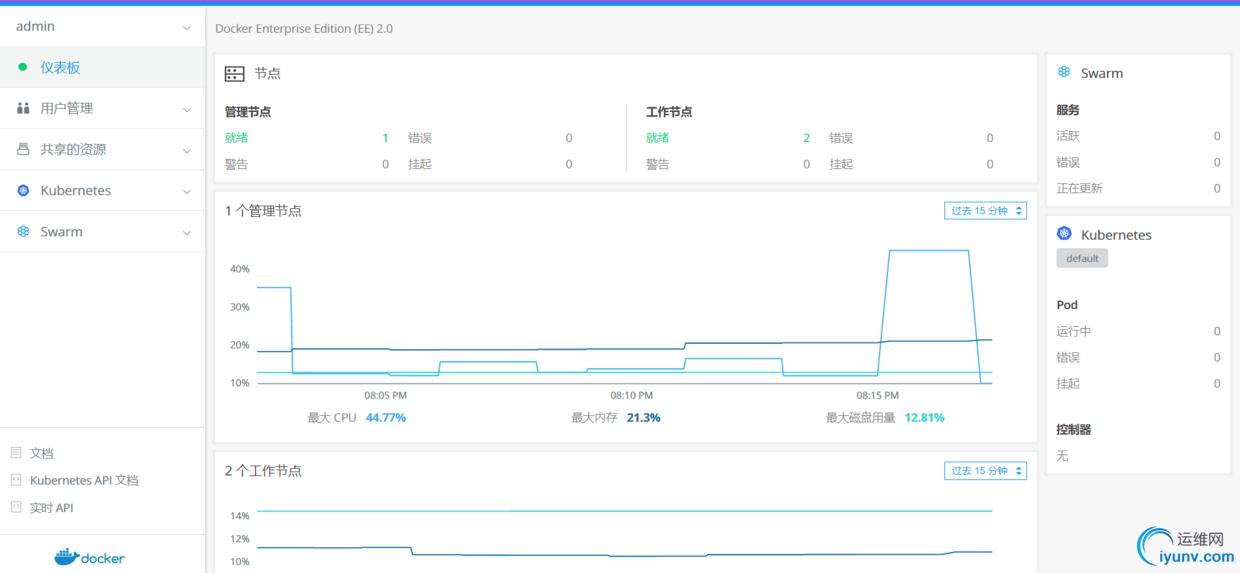
Task: Expand the admin account dropdown
Action: coord(187,28)
